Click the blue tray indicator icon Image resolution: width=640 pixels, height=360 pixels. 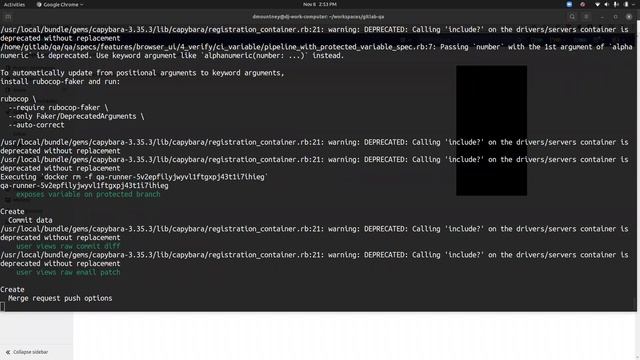click(x=569, y=4)
